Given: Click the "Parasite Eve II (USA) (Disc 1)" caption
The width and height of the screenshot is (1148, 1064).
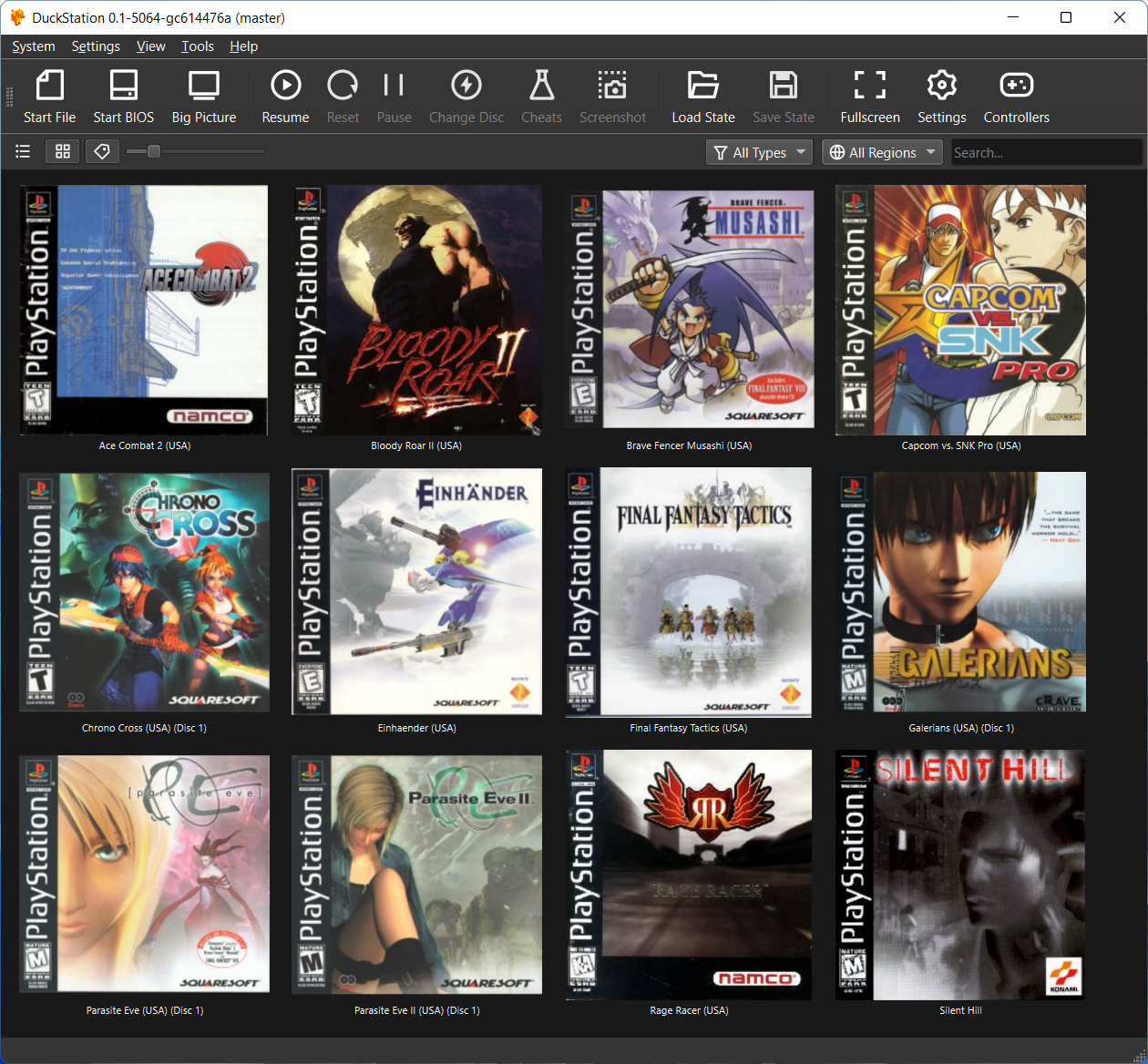Looking at the screenshot, I should [x=417, y=1010].
